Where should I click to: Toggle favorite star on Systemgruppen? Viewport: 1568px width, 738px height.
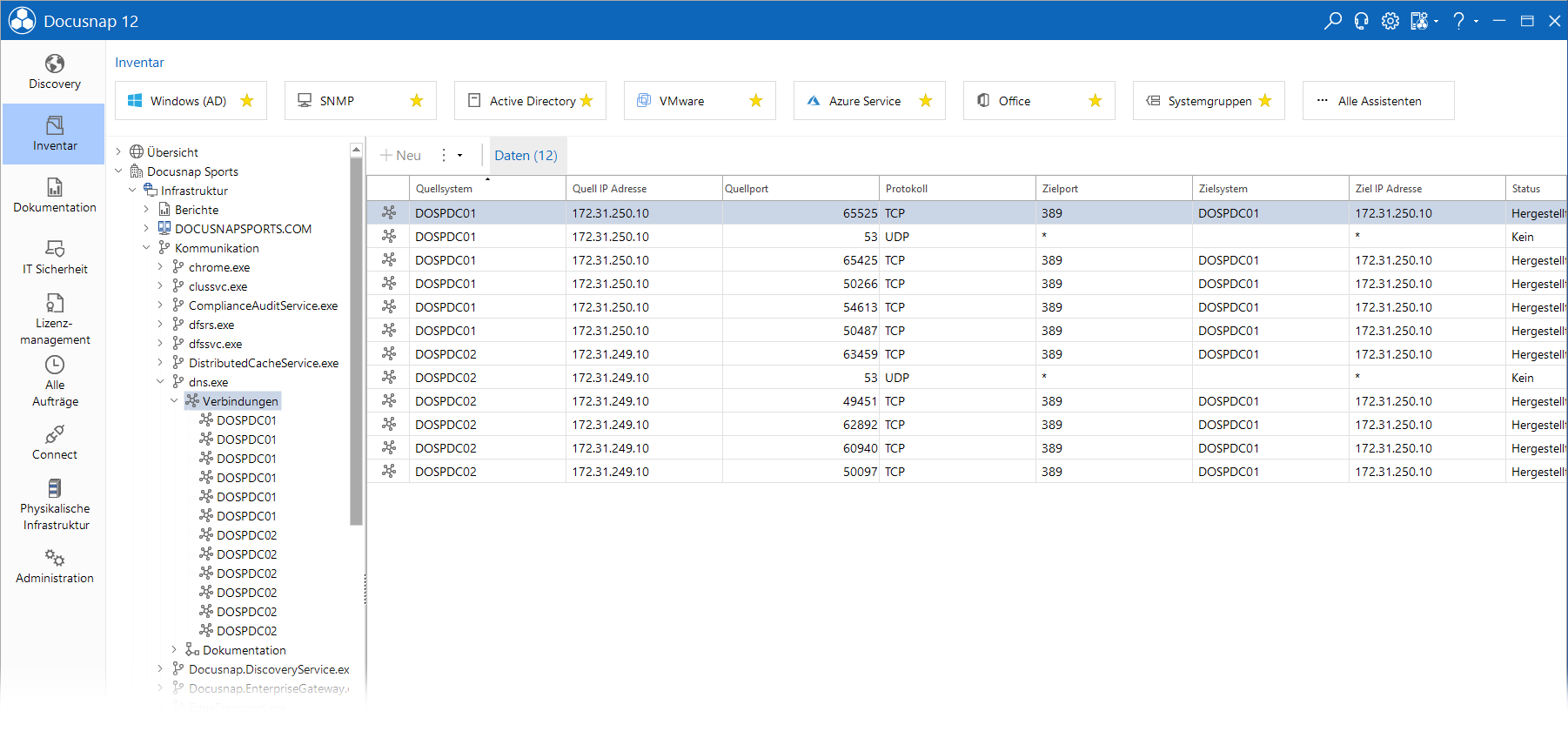(x=1265, y=101)
